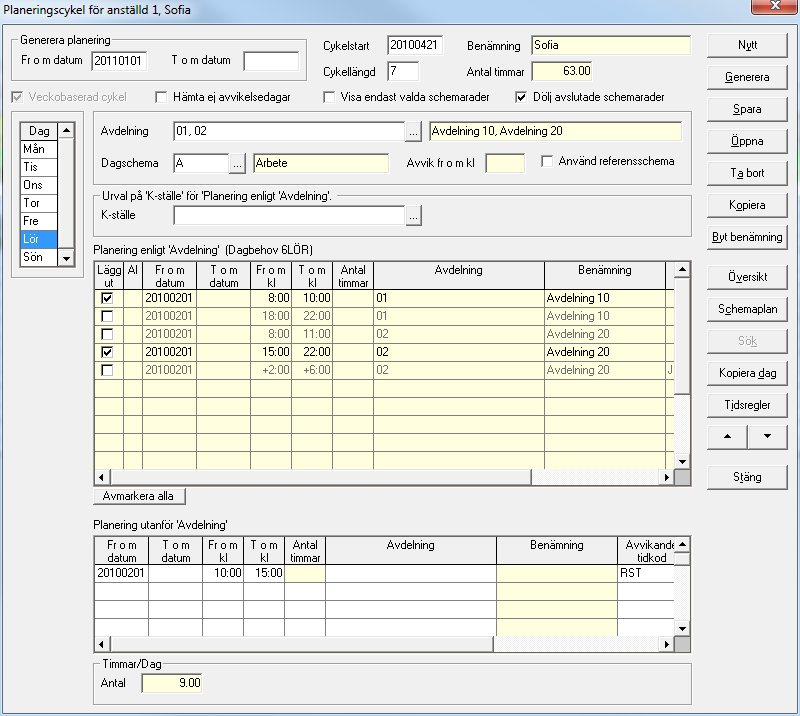Check Lägg ut for 8:00-11:00 row
This screenshot has height=716, width=800.
click(x=107, y=334)
